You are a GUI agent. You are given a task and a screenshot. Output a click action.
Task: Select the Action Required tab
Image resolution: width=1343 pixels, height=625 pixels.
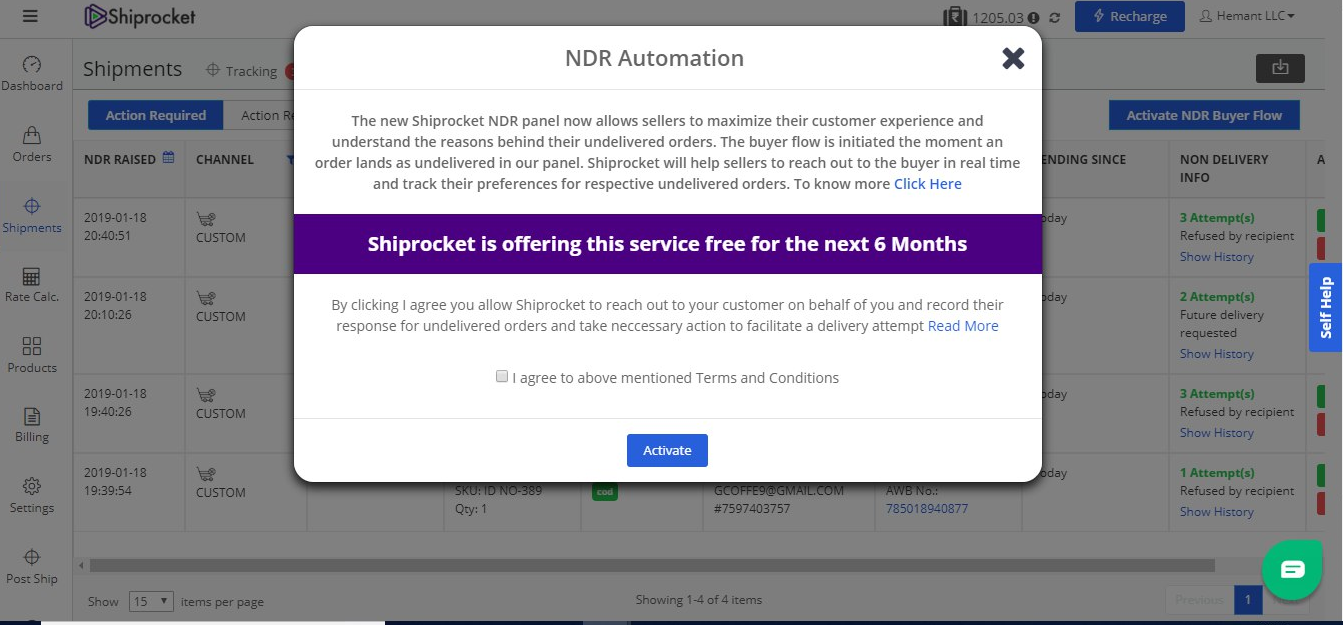pyautogui.click(x=156, y=115)
